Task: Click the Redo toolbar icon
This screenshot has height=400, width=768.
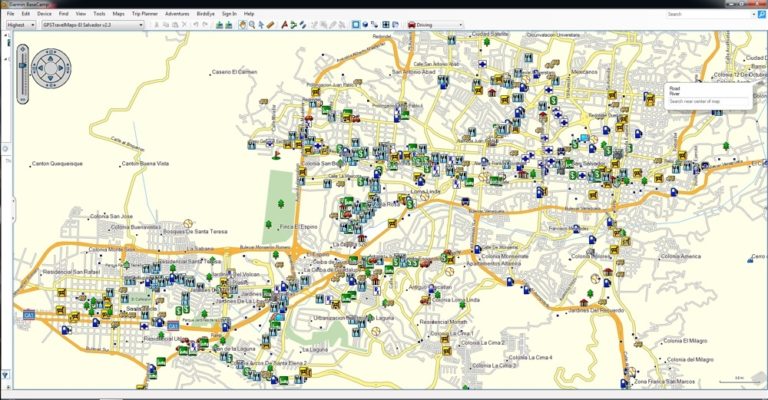Action: click(x=205, y=24)
